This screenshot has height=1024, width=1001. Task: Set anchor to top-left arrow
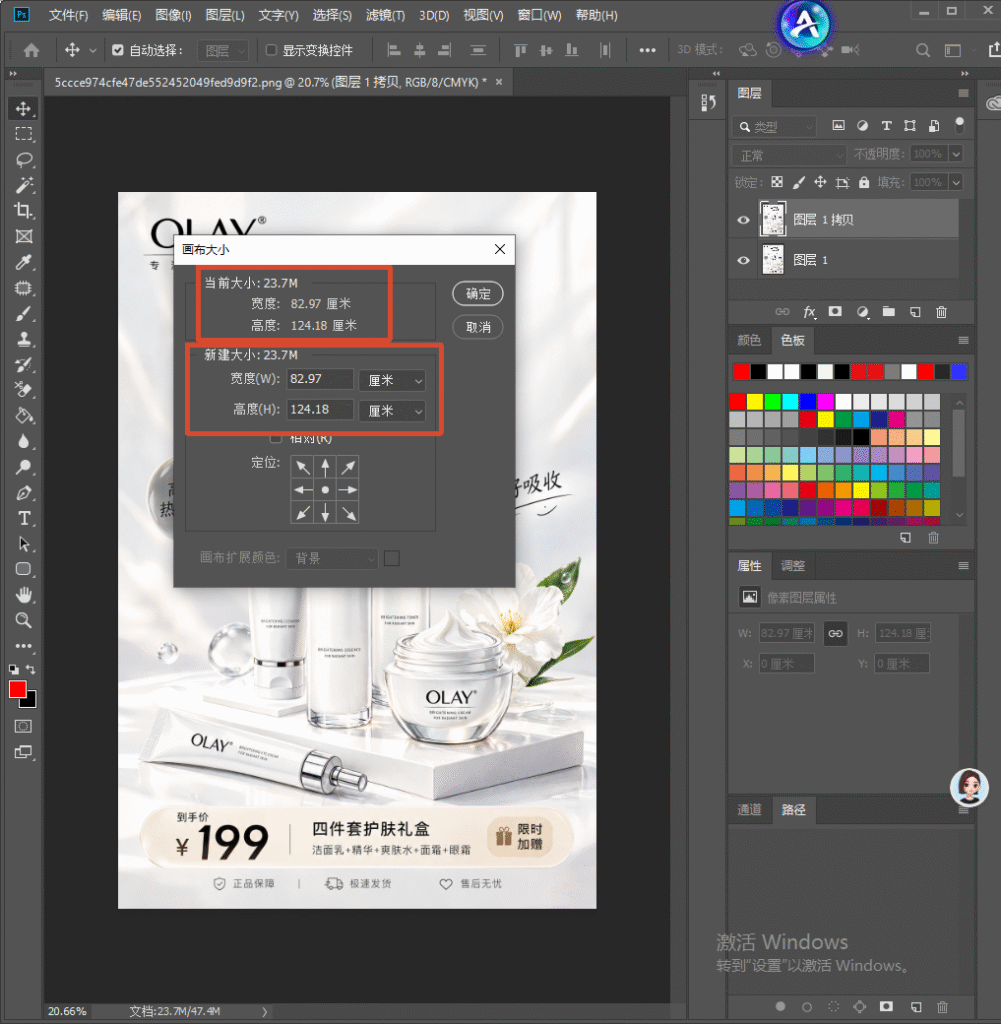[x=302, y=467]
